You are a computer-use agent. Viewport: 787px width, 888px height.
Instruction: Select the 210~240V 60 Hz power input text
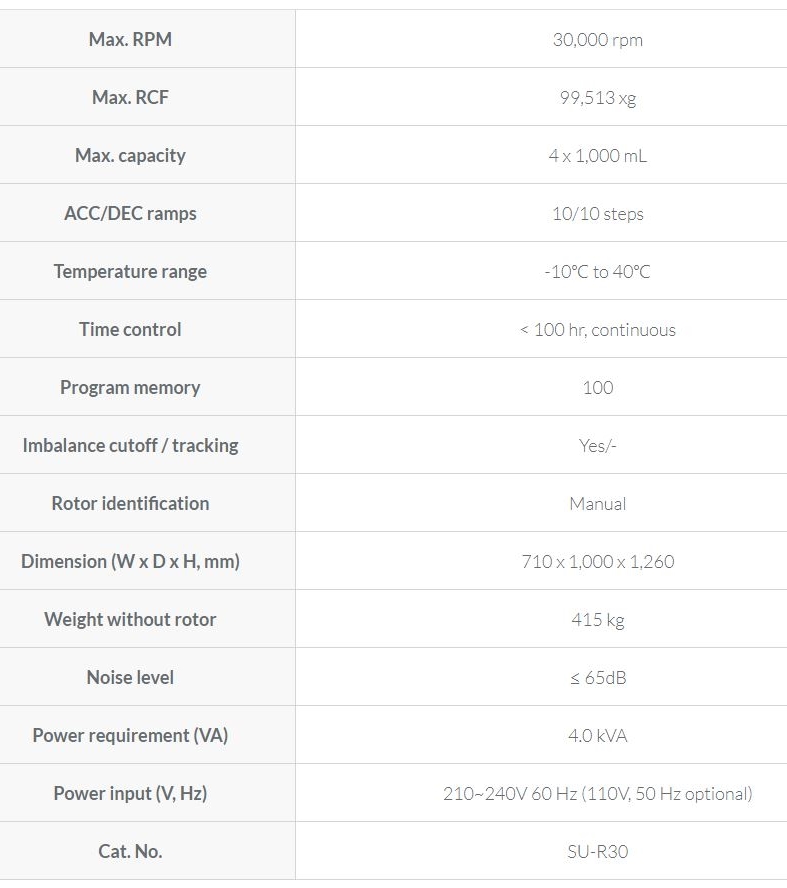(510, 794)
